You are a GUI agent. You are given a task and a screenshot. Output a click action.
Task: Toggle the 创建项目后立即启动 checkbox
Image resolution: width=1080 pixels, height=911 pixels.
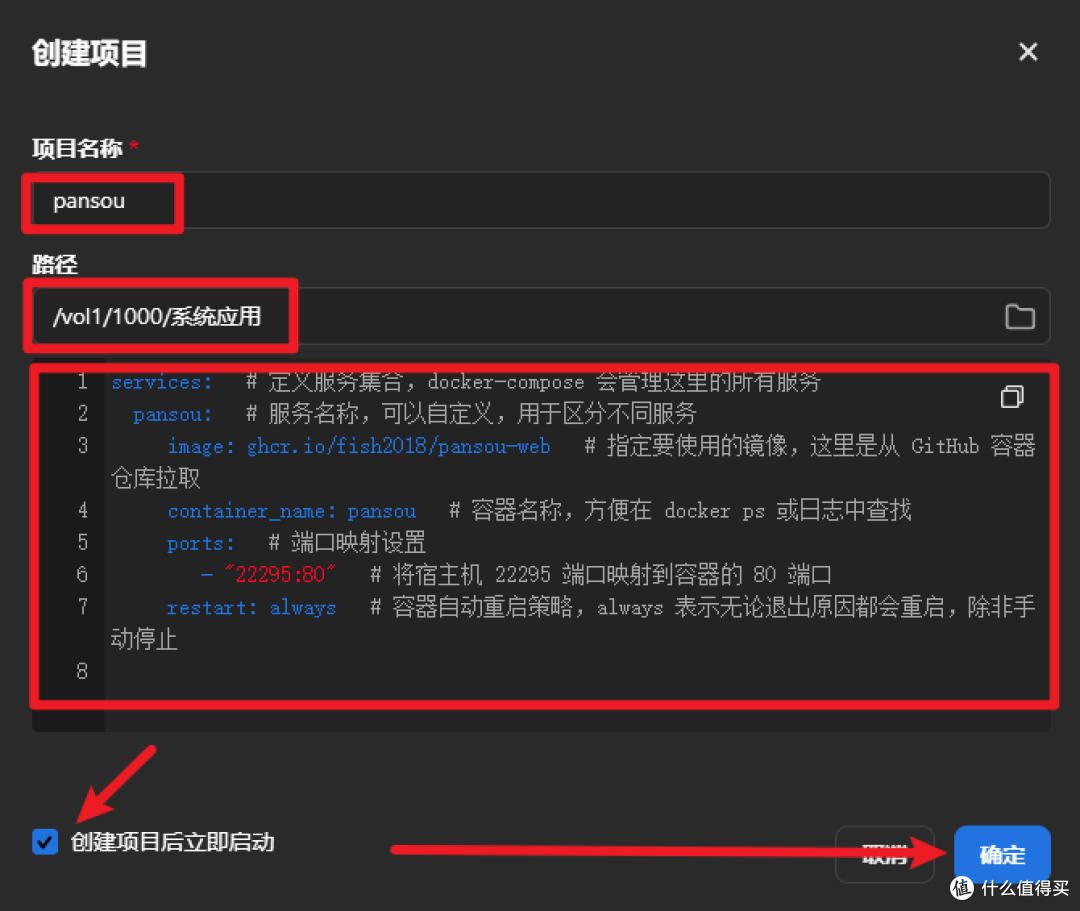pyautogui.click(x=44, y=842)
